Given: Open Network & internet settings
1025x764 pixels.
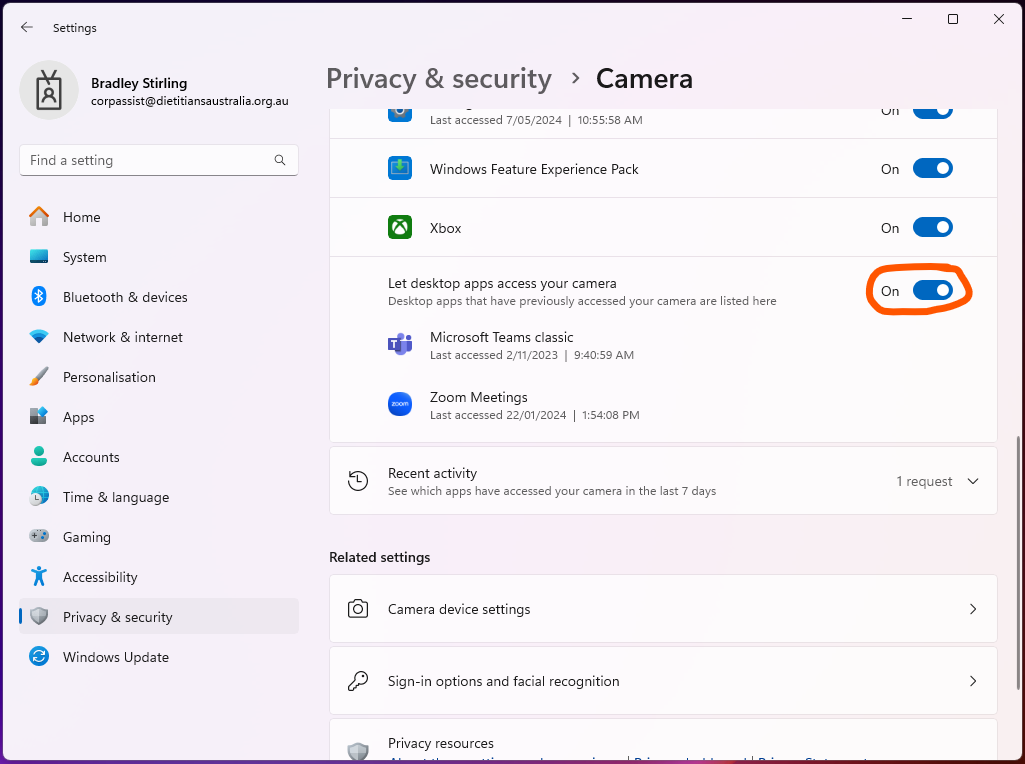Looking at the screenshot, I should pyautogui.click(x=38, y=337).
